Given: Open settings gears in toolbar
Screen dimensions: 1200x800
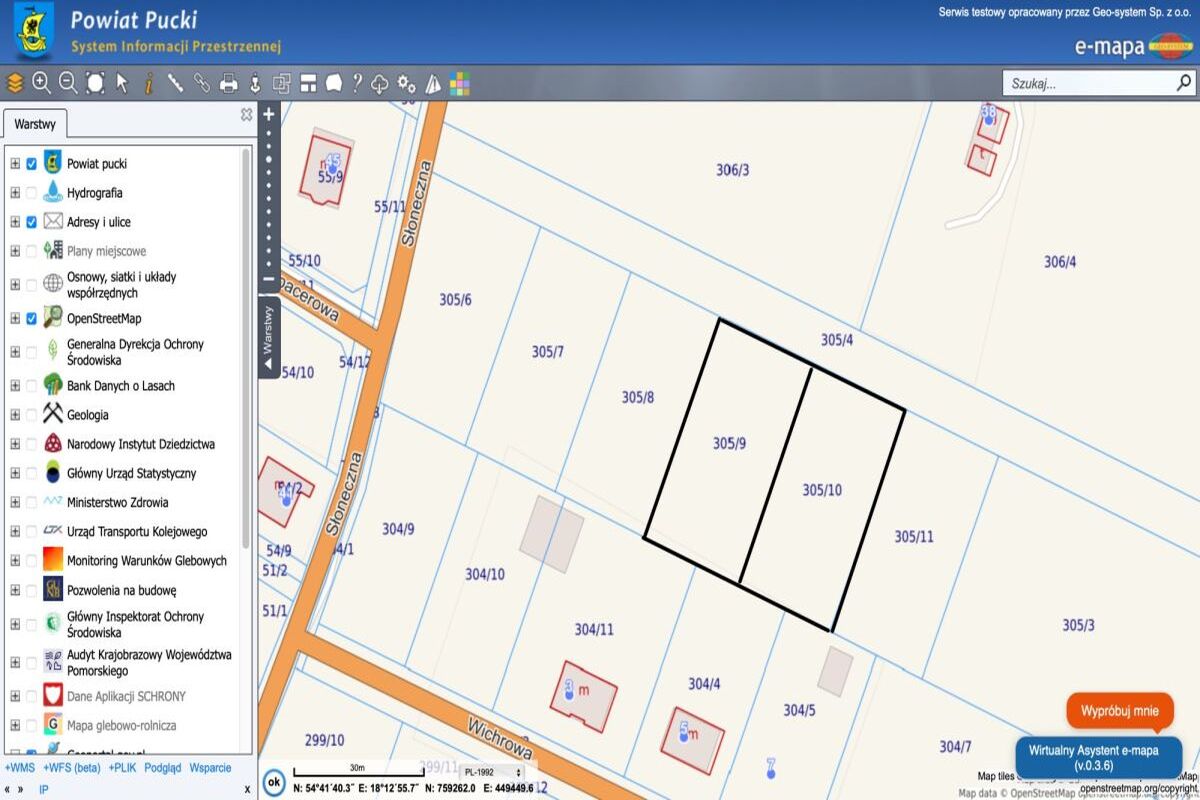Looking at the screenshot, I should coord(406,83).
